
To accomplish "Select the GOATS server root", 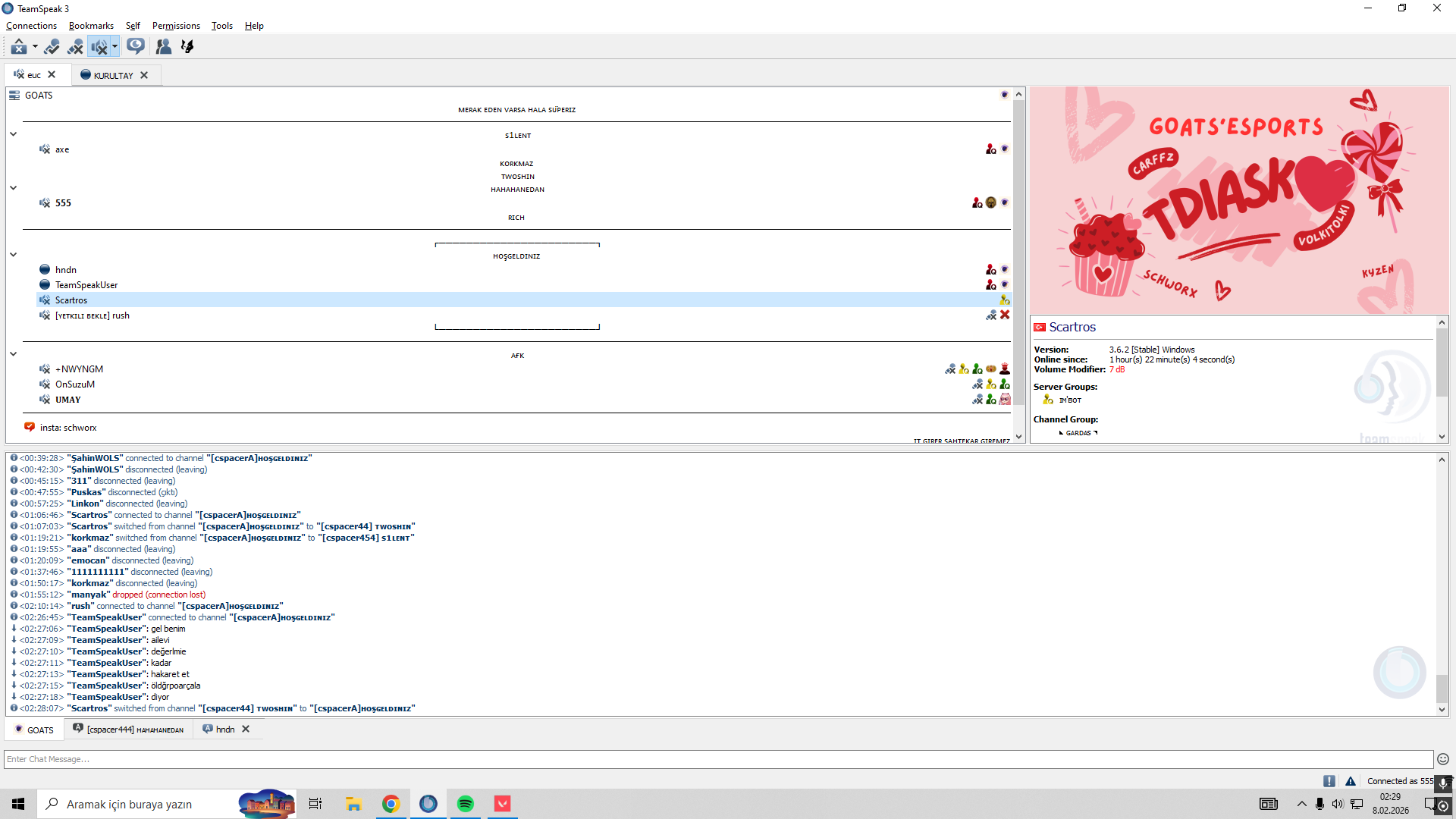I will (39, 96).
